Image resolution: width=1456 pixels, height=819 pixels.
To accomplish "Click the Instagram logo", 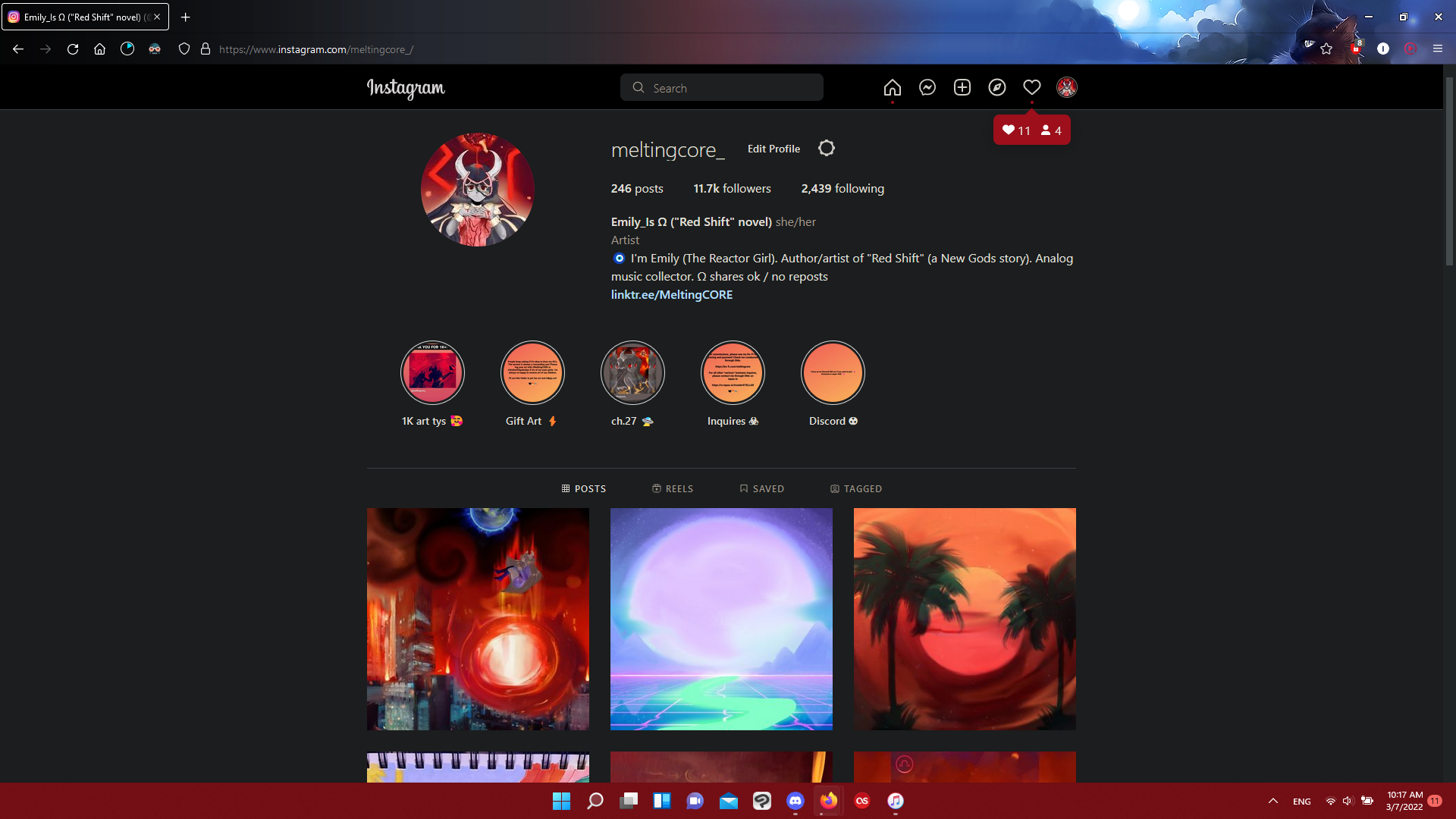I will pyautogui.click(x=406, y=88).
